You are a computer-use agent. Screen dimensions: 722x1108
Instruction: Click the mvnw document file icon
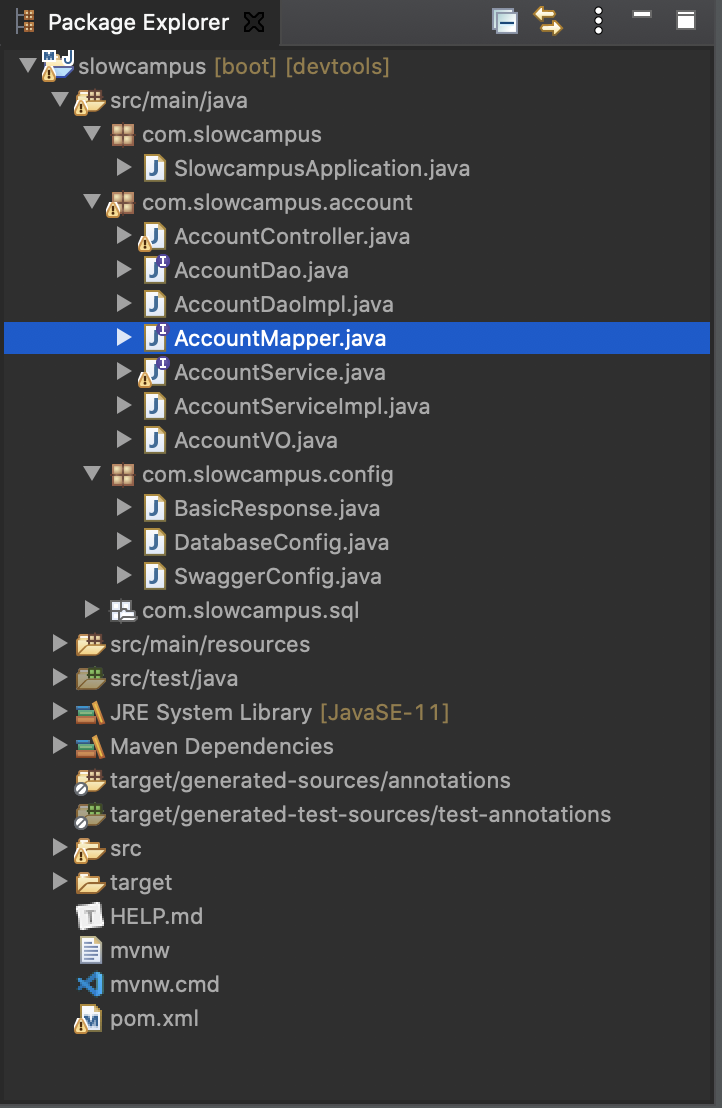[90, 950]
